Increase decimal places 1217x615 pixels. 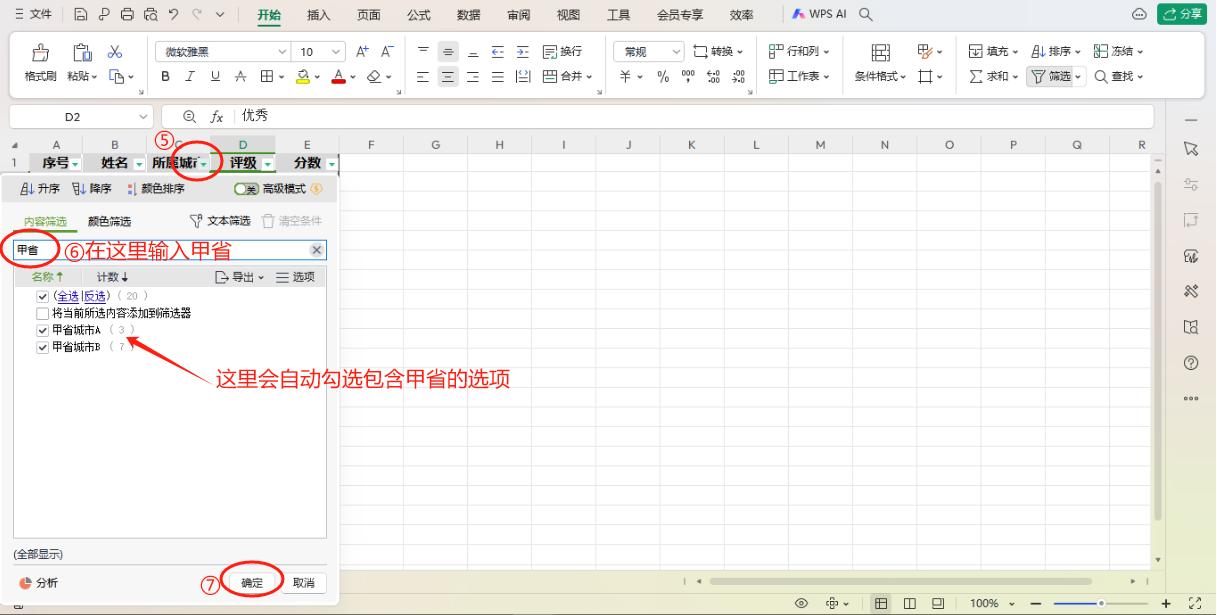click(x=713, y=77)
